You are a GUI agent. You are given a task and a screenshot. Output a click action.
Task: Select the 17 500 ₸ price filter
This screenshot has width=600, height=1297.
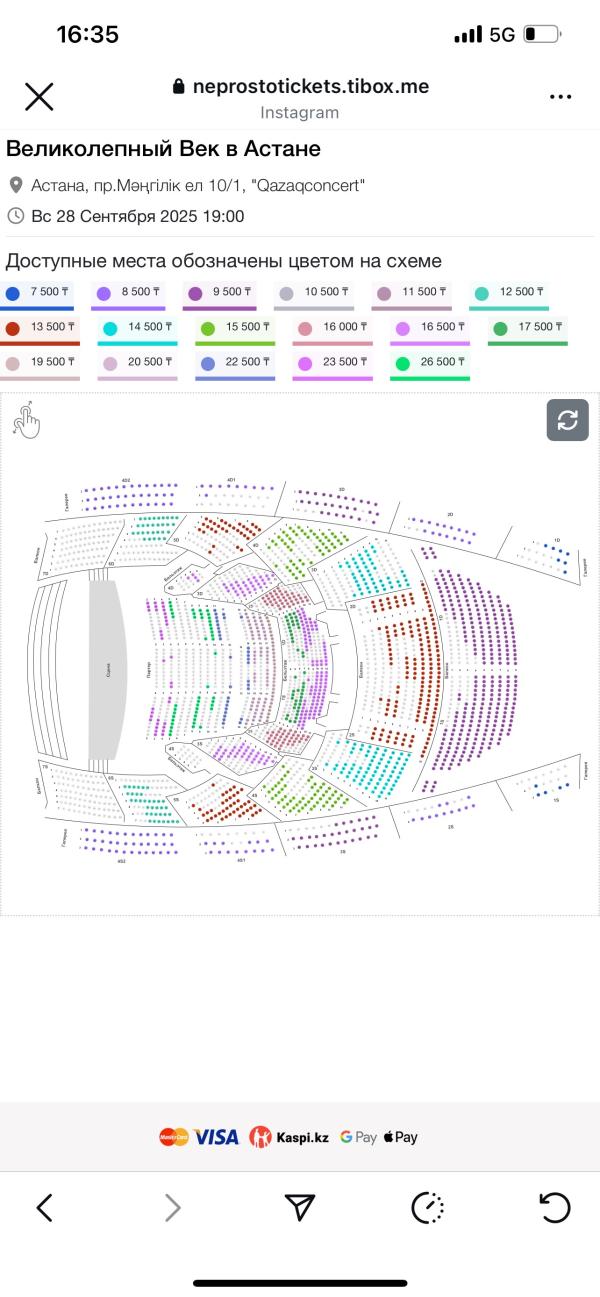(528, 329)
